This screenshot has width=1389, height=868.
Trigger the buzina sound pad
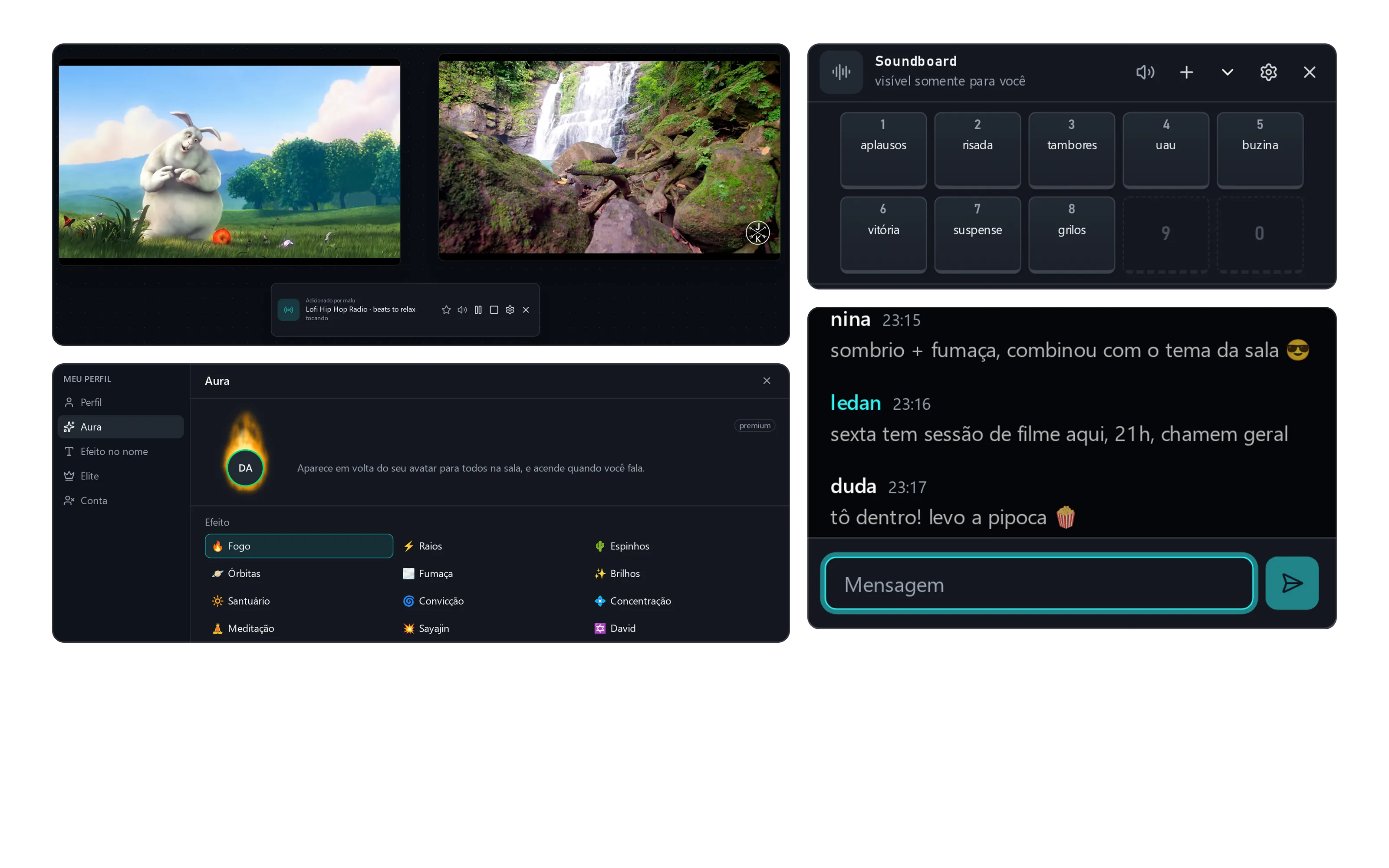tap(1260, 150)
